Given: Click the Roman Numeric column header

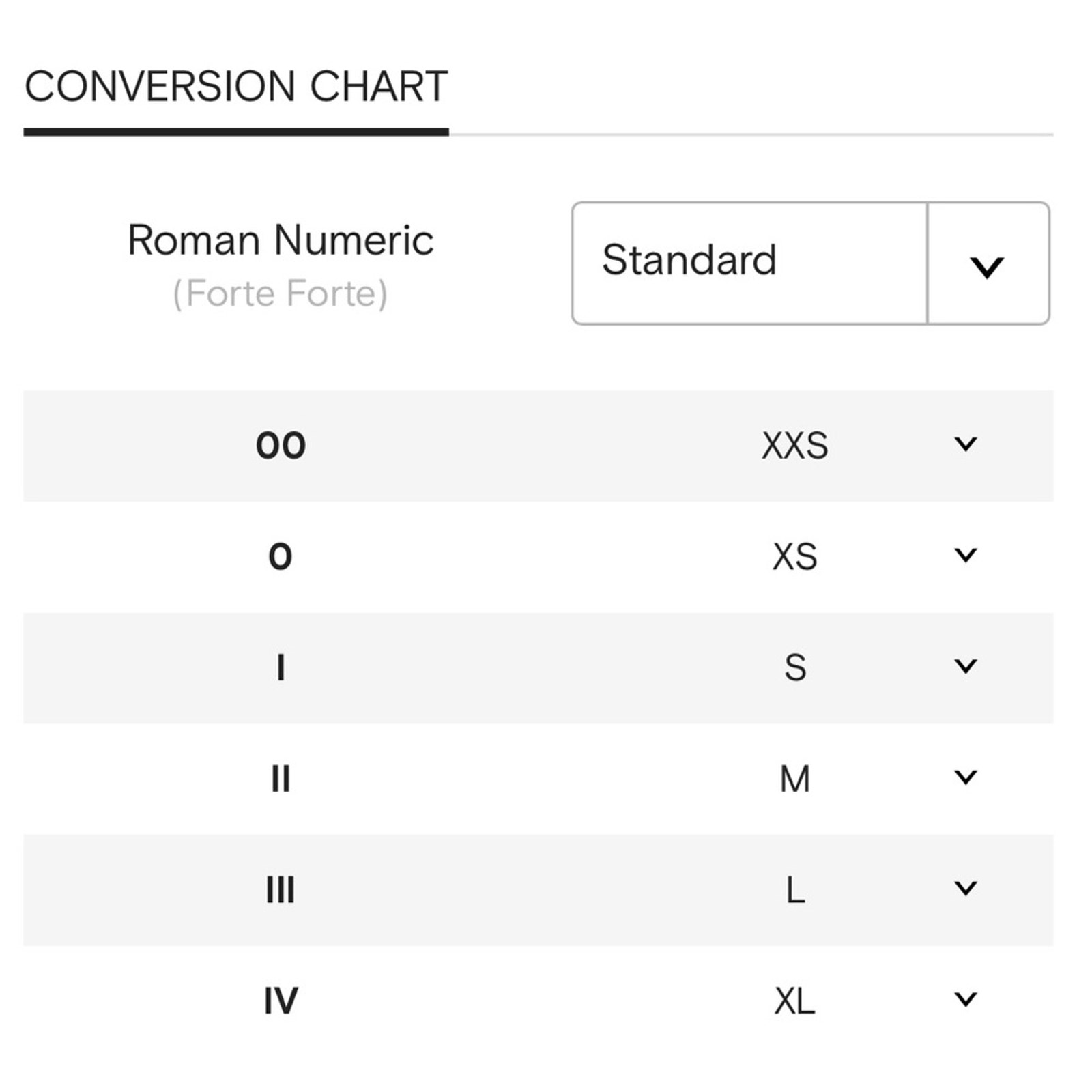Looking at the screenshot, I should pos(281,240).
